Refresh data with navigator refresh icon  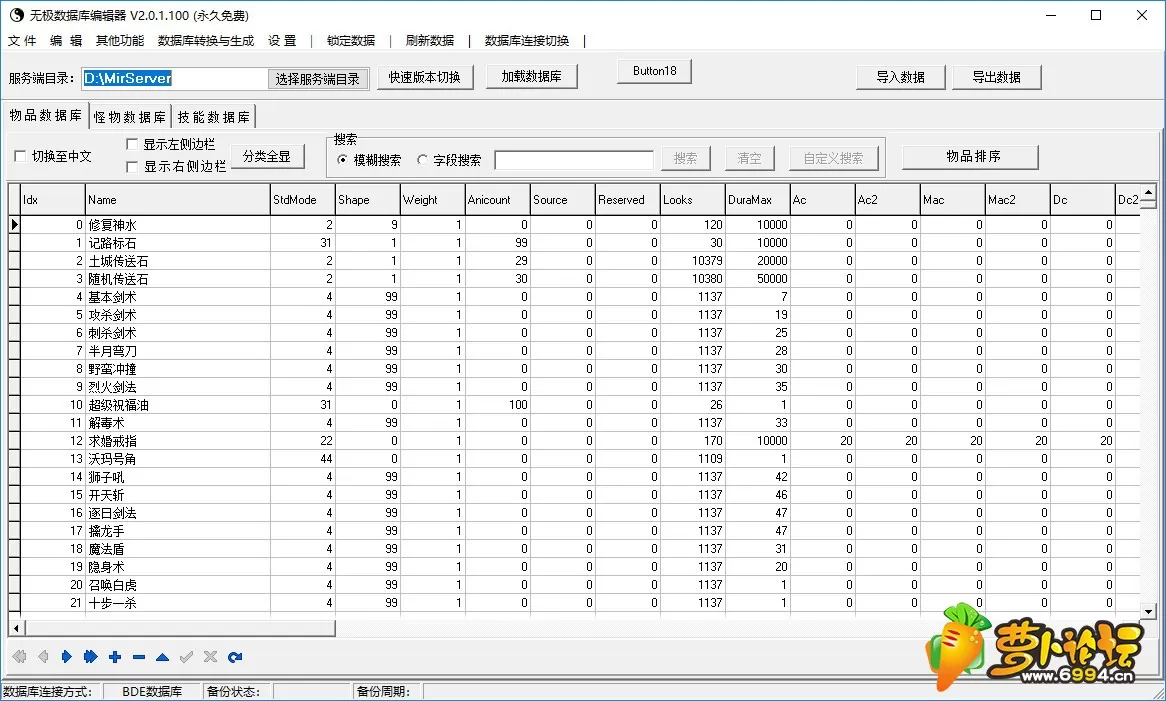pos(235,657)
